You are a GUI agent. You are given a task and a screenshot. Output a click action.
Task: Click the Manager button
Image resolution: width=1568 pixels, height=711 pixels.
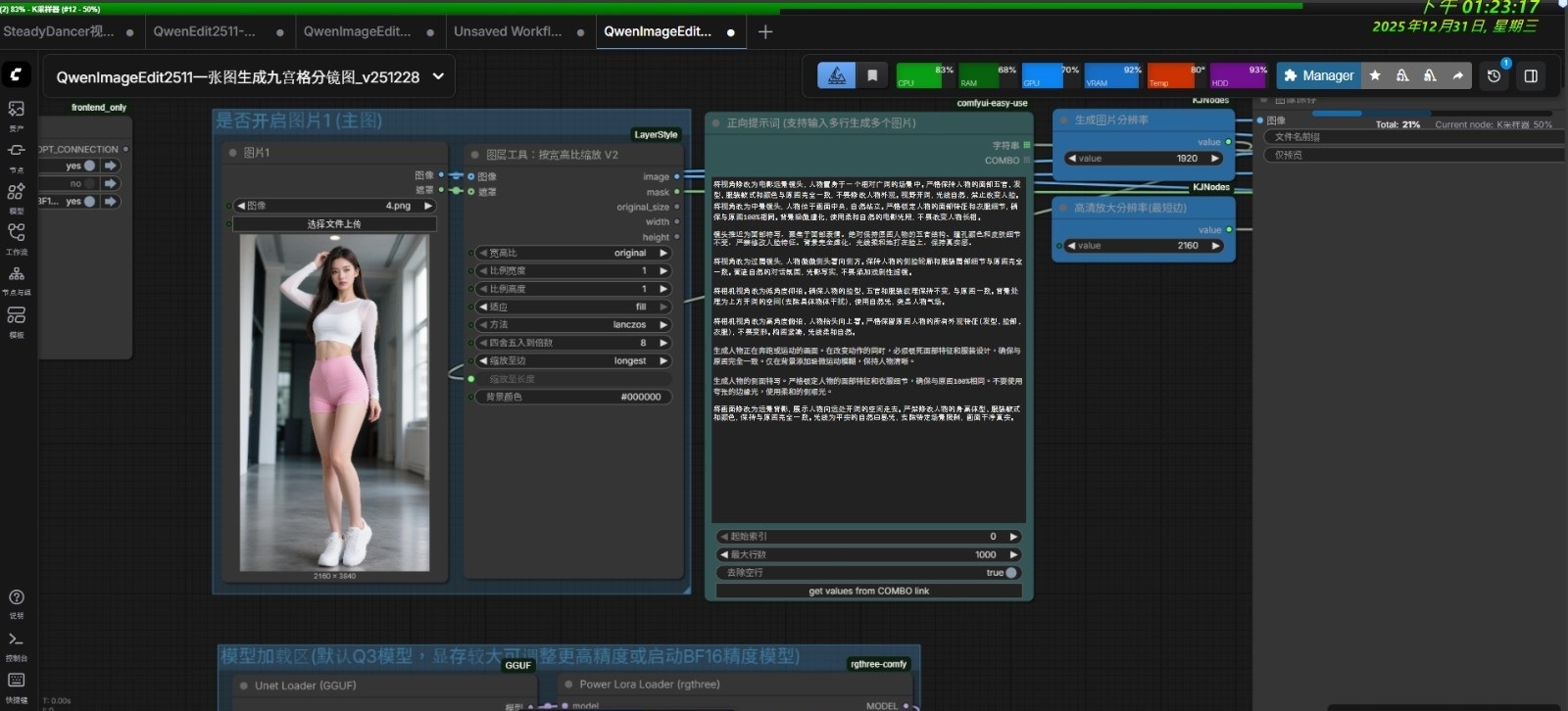(x=1318, y=75)
